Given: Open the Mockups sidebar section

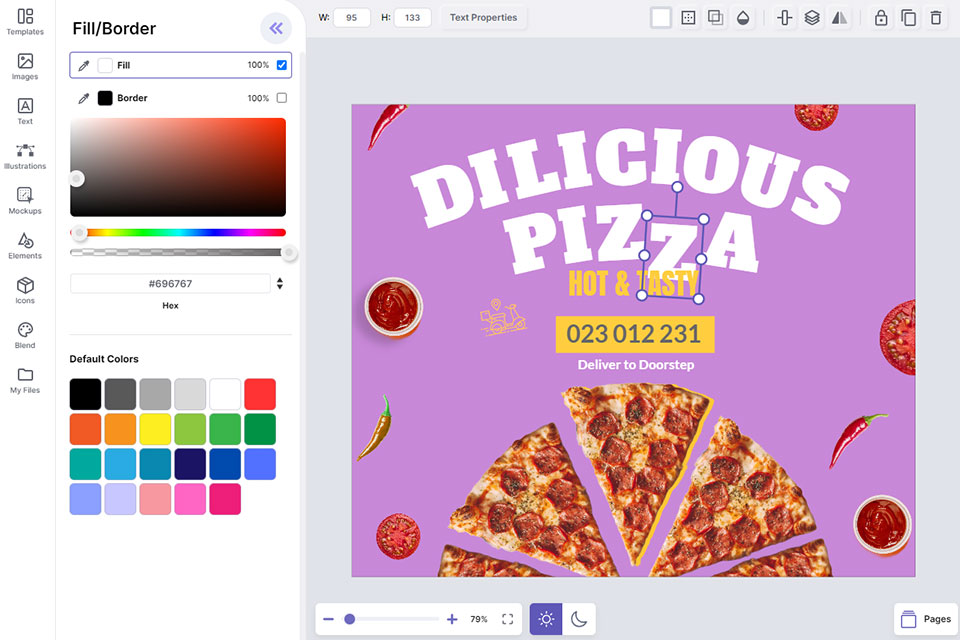Looking at the screenshot, I should point(25,200).
